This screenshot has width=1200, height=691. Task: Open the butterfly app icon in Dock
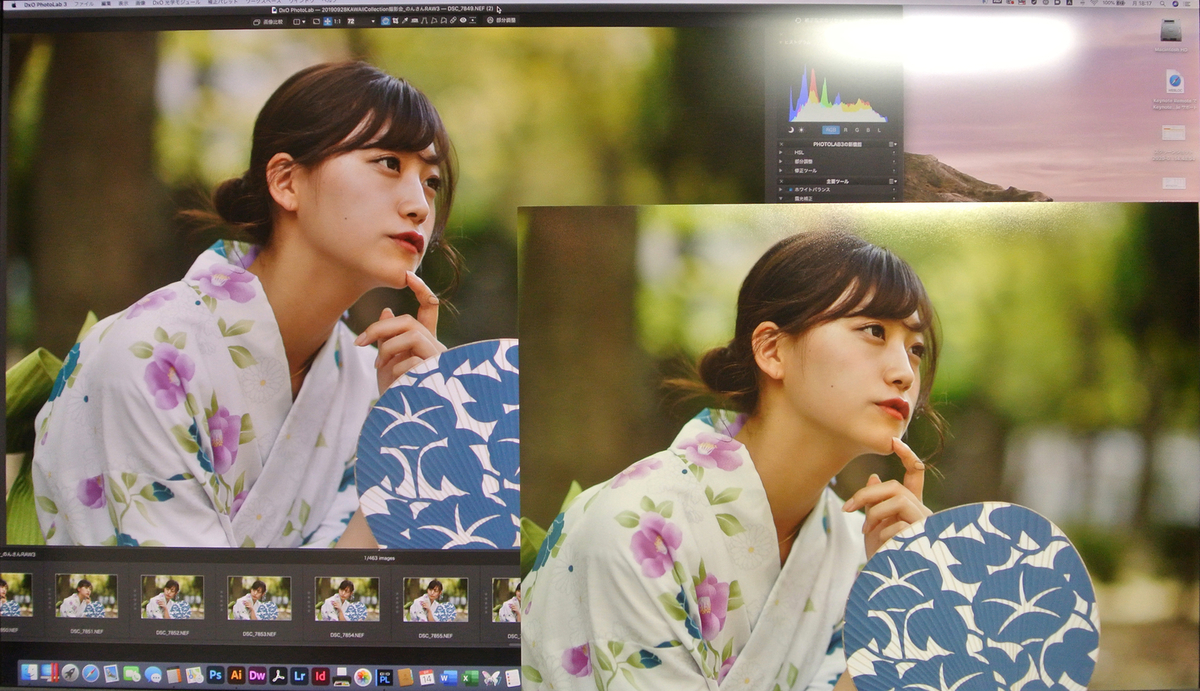coord(490,677)
